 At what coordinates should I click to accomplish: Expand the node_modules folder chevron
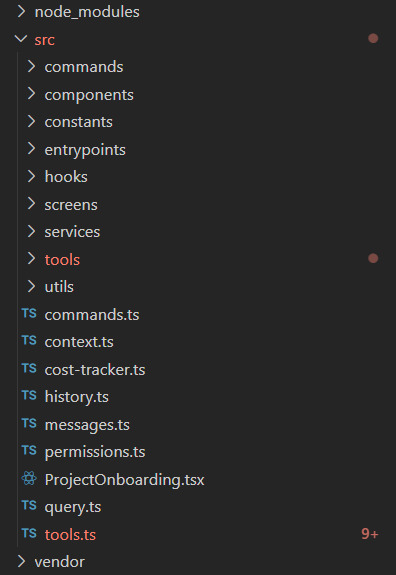tap(21, 11)
